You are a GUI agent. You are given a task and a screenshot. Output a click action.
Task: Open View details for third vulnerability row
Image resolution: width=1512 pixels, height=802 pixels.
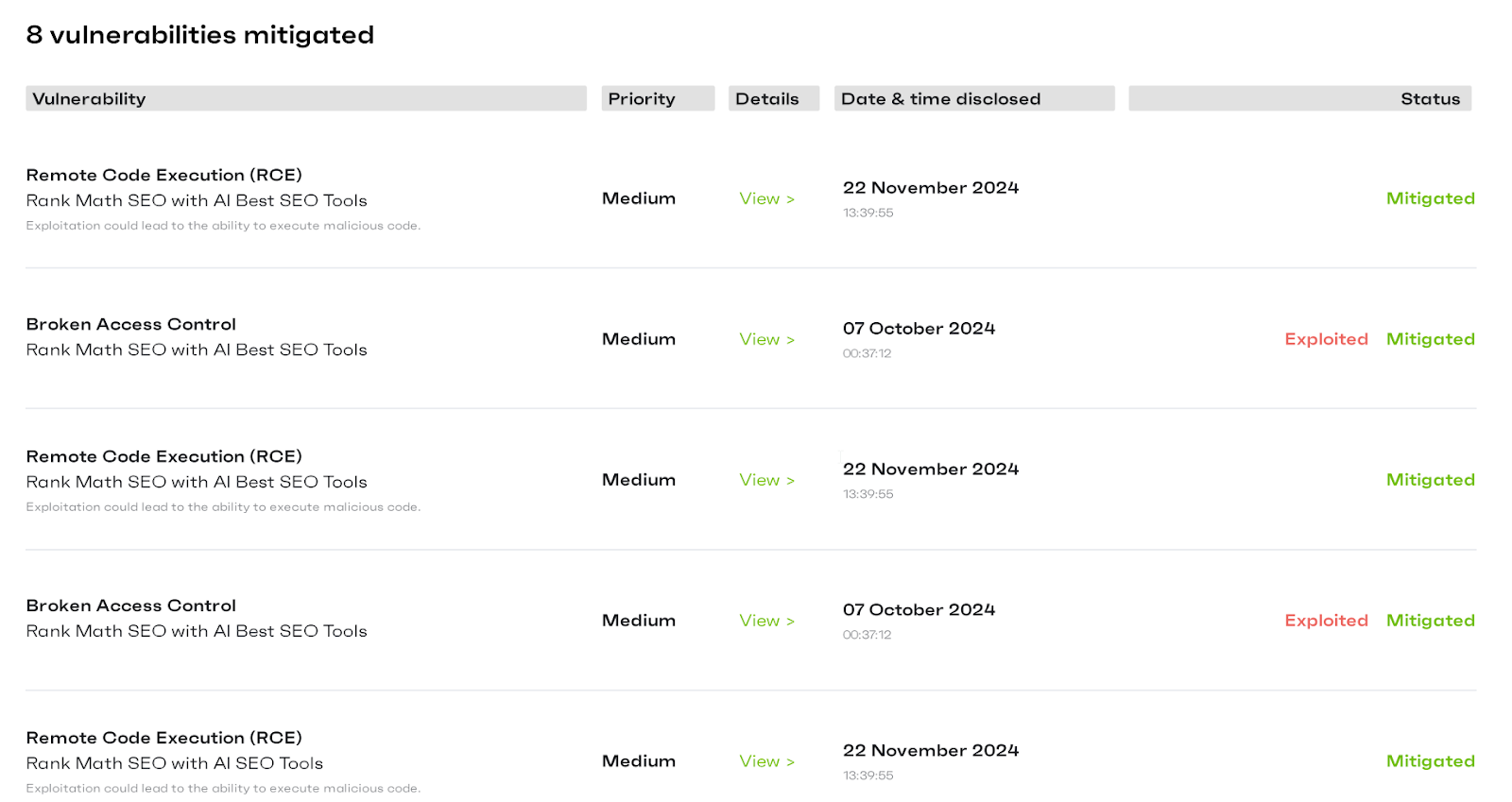point(766,480)
